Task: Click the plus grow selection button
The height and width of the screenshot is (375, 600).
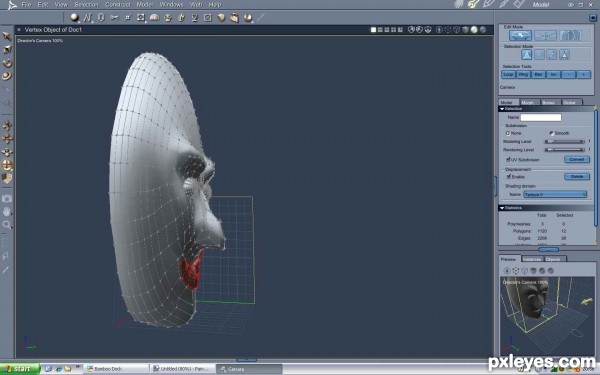Action: 584,75
